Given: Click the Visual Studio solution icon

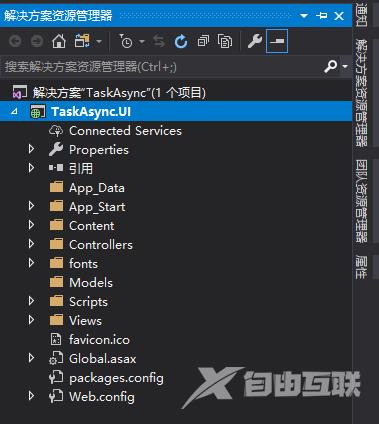Looking at the screenshot, I should (20, 92).
